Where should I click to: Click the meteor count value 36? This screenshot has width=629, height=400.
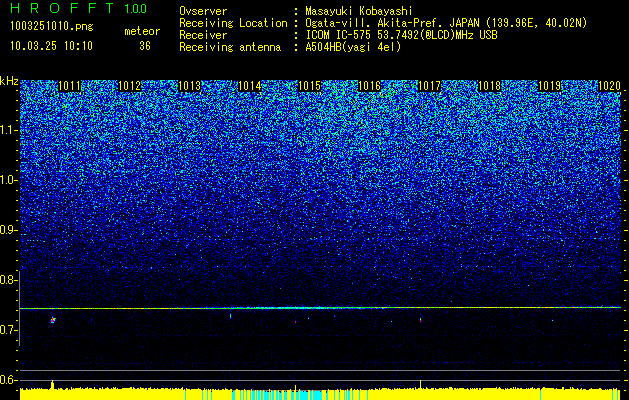[x=145, y=46]
